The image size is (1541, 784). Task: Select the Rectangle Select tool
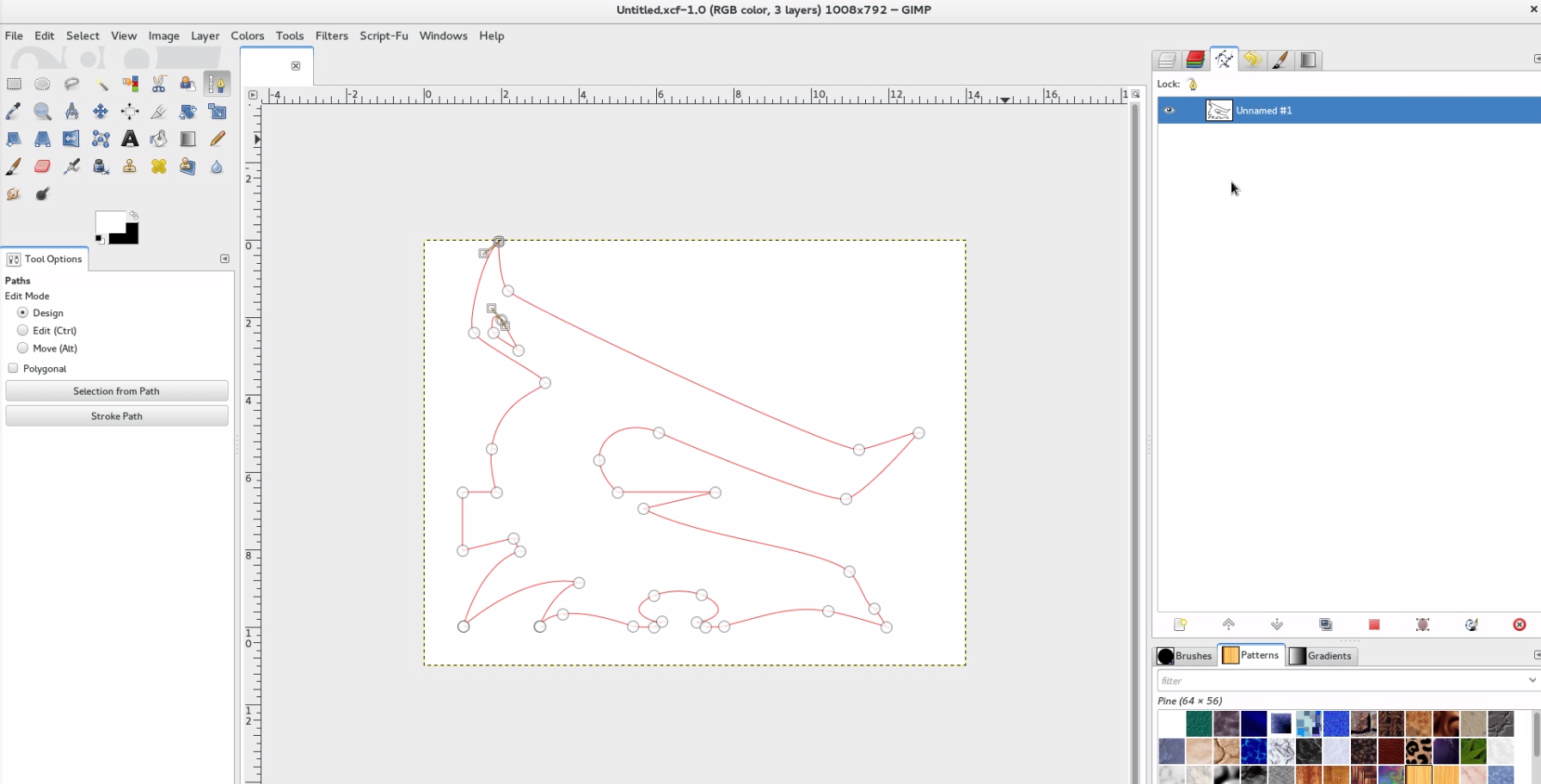pos(15,84)
